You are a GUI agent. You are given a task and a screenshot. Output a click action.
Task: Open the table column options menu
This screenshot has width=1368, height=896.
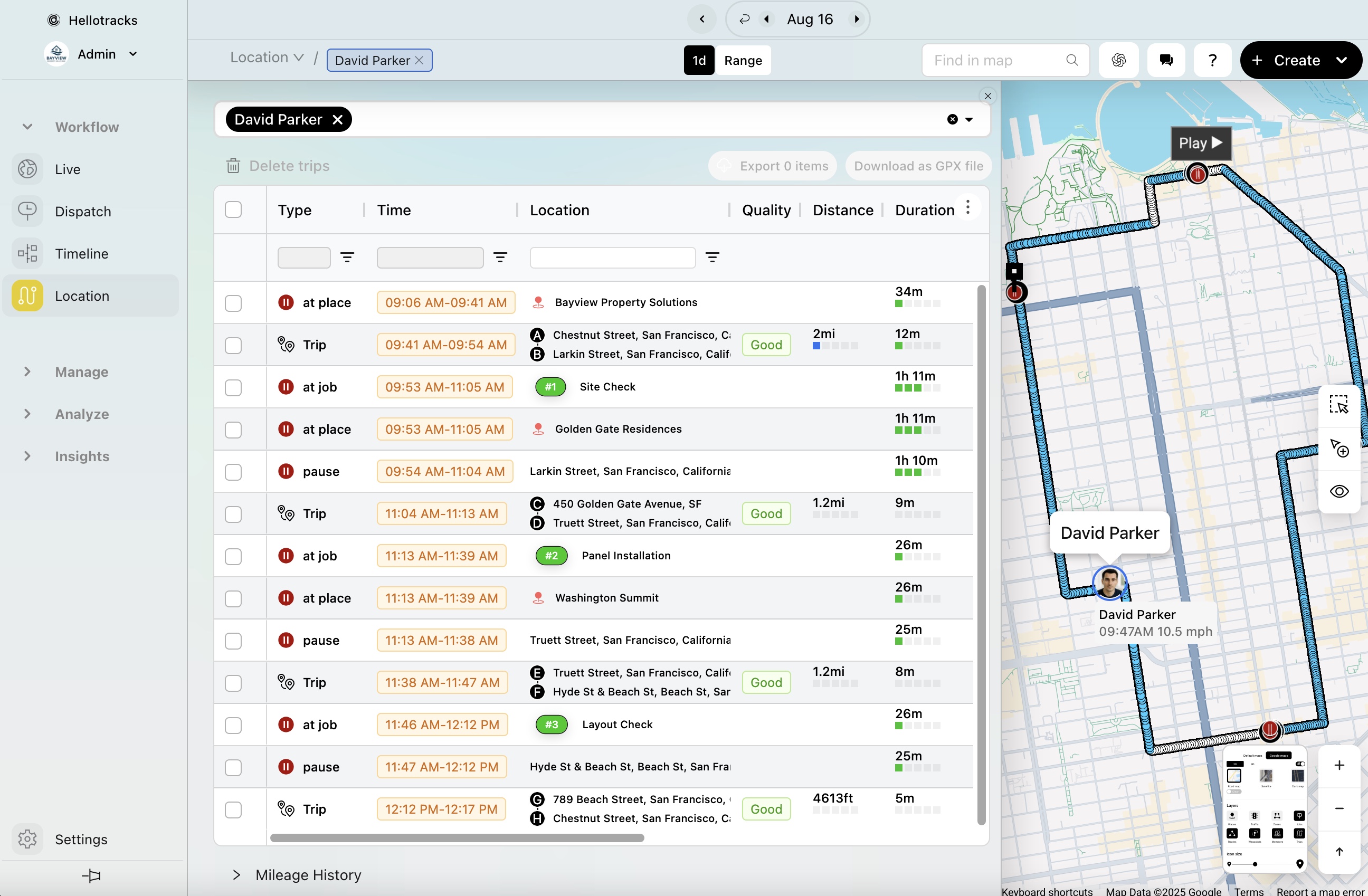pos(967,207)
